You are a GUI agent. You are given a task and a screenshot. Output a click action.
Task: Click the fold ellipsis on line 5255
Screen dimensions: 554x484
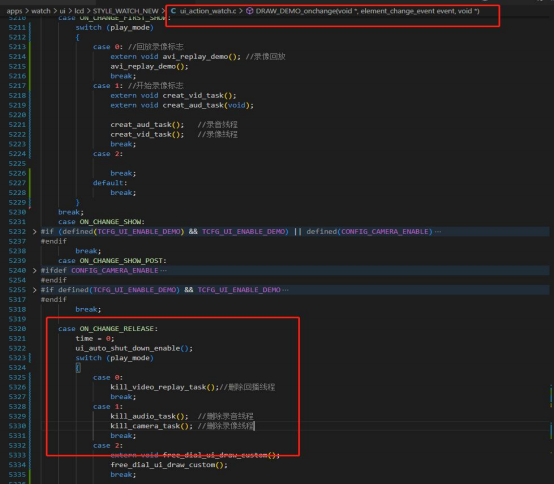[x=285, y=290]
